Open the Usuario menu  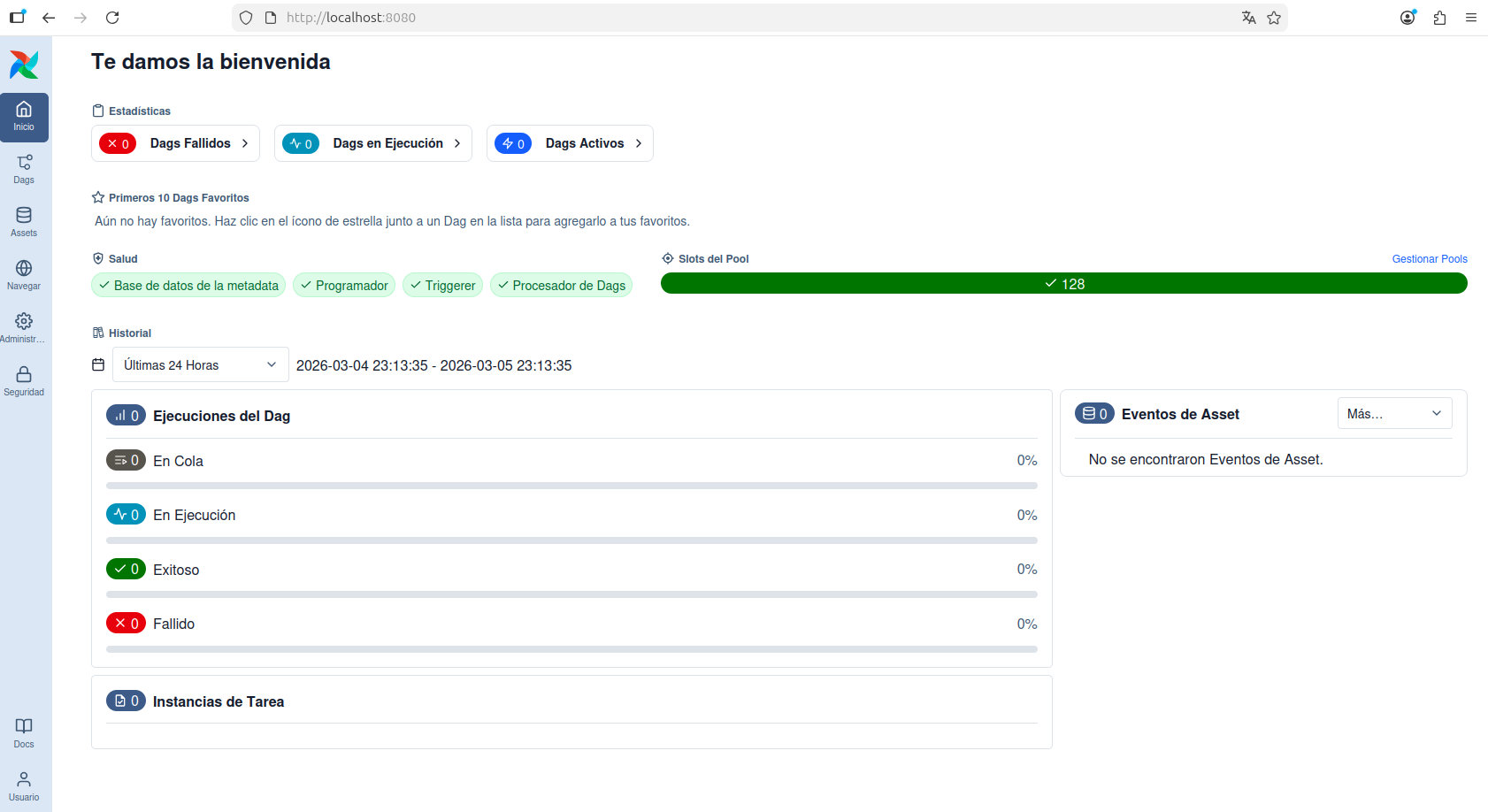pyautogui.click(x=24, y=785)
